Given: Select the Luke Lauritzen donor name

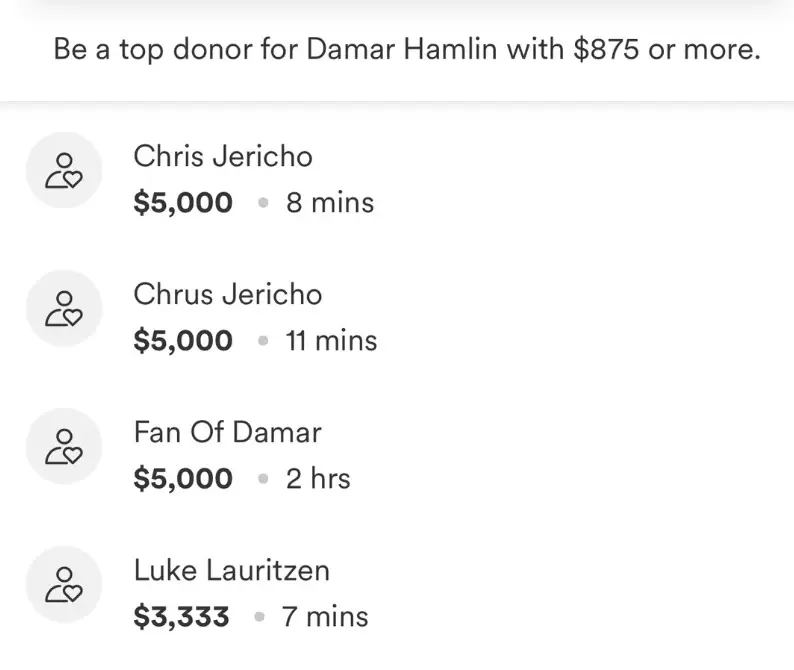Looking at the screenshot, I should point(232,571).
